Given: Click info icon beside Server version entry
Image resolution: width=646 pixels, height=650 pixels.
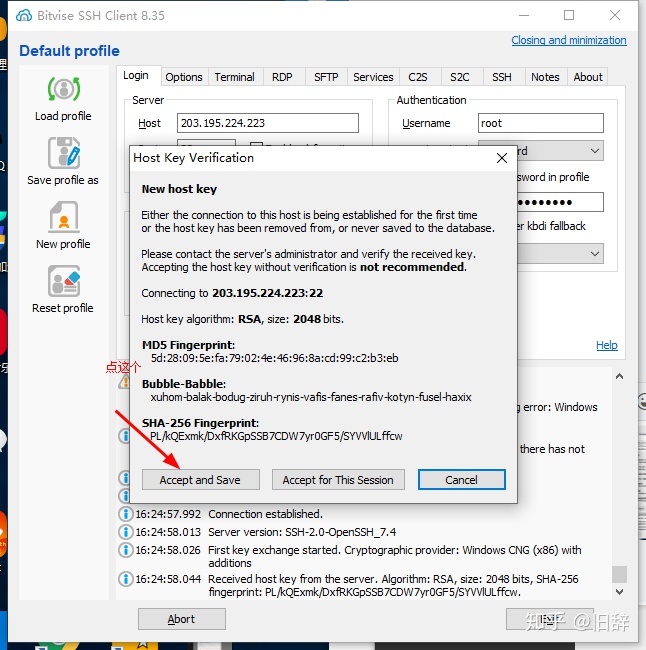Looking at the screenshot, I should point(126,532).
